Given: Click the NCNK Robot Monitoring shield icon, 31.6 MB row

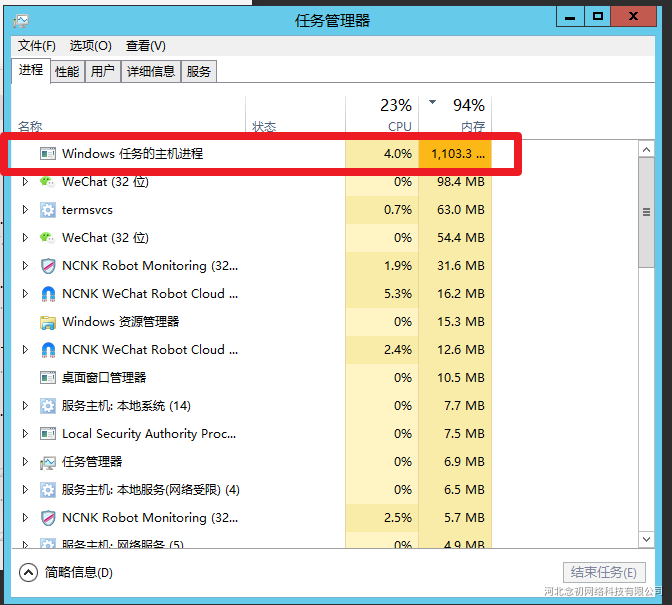Looking at the screenshot, I should 48,266.
